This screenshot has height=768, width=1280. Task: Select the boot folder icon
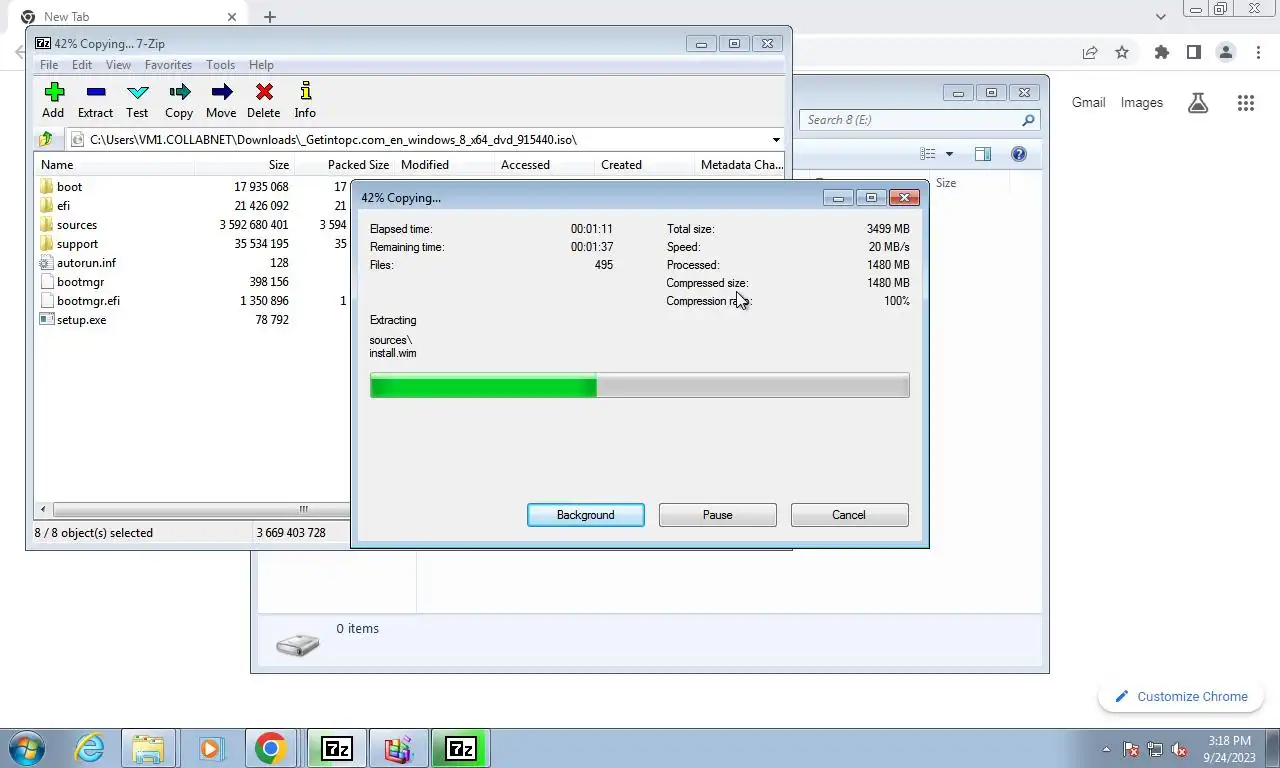pyautogui.click(x=46, y=187)
